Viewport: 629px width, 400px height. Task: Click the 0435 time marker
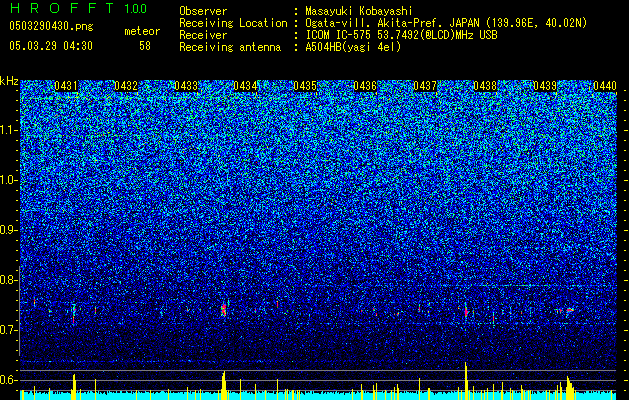click(x=305, y=86)
